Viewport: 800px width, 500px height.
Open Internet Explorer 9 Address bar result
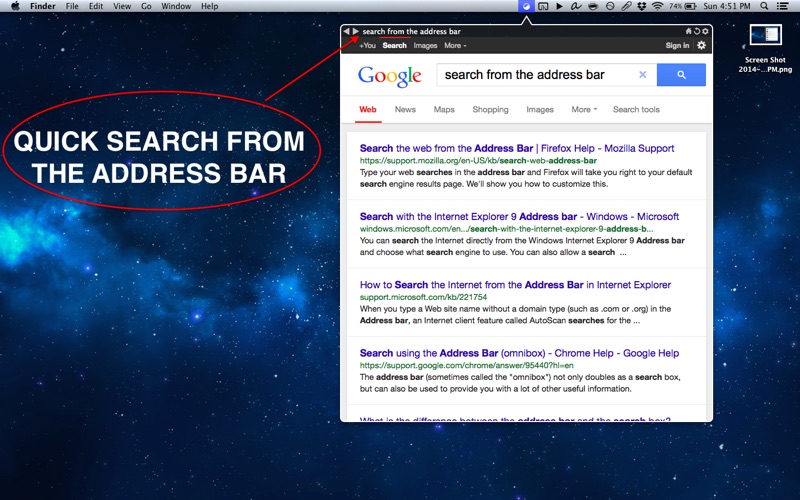[x=519, y=216]
